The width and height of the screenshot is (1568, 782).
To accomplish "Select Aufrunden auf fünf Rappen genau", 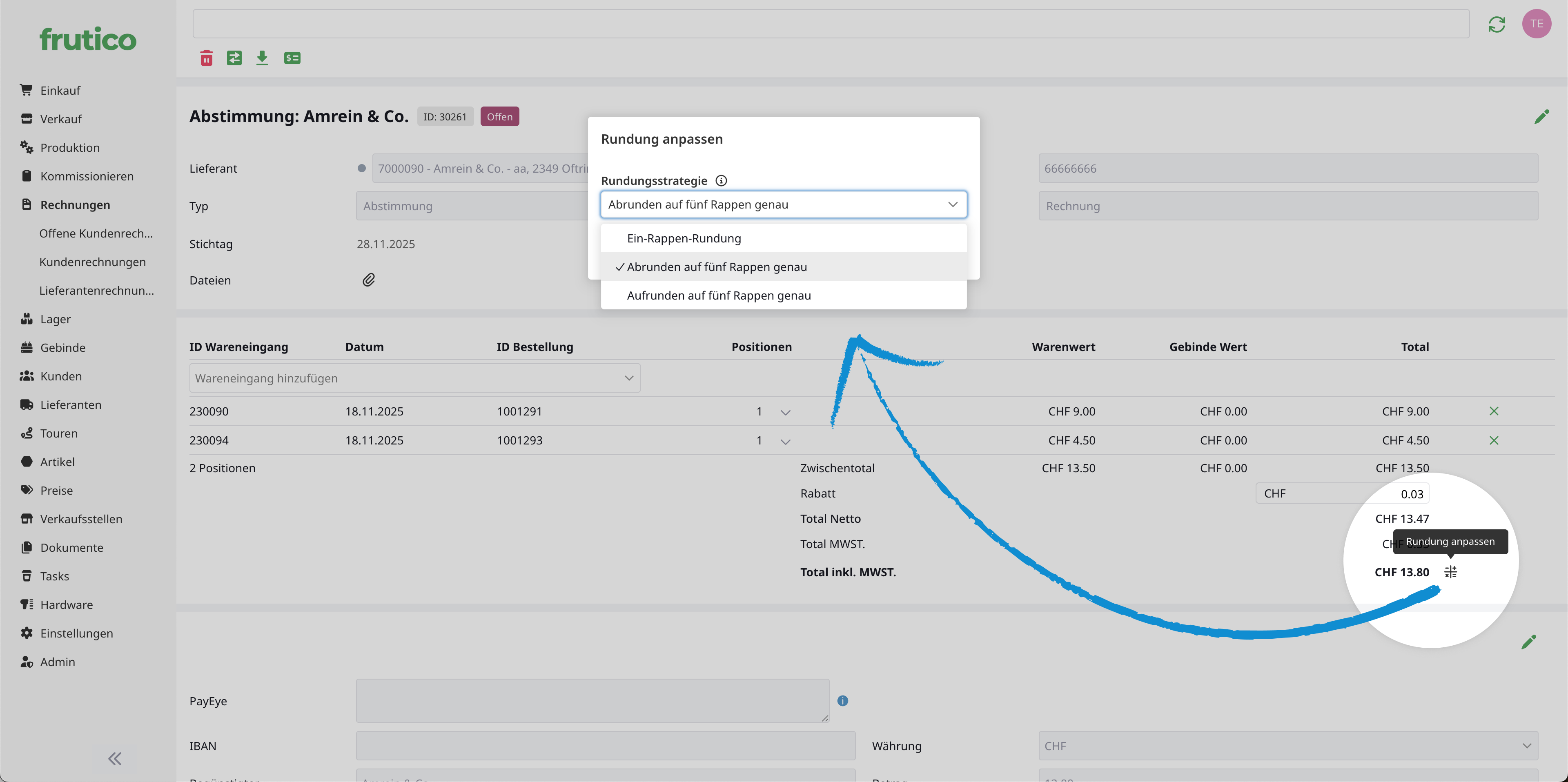I will [718, 296].
